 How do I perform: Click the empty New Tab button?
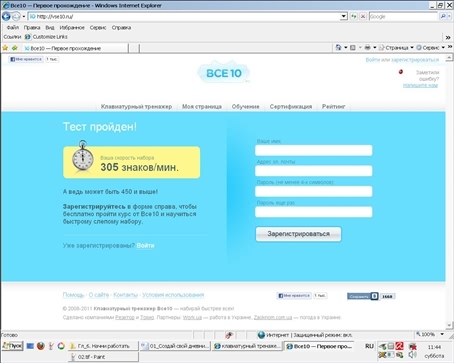click(134, 48)
